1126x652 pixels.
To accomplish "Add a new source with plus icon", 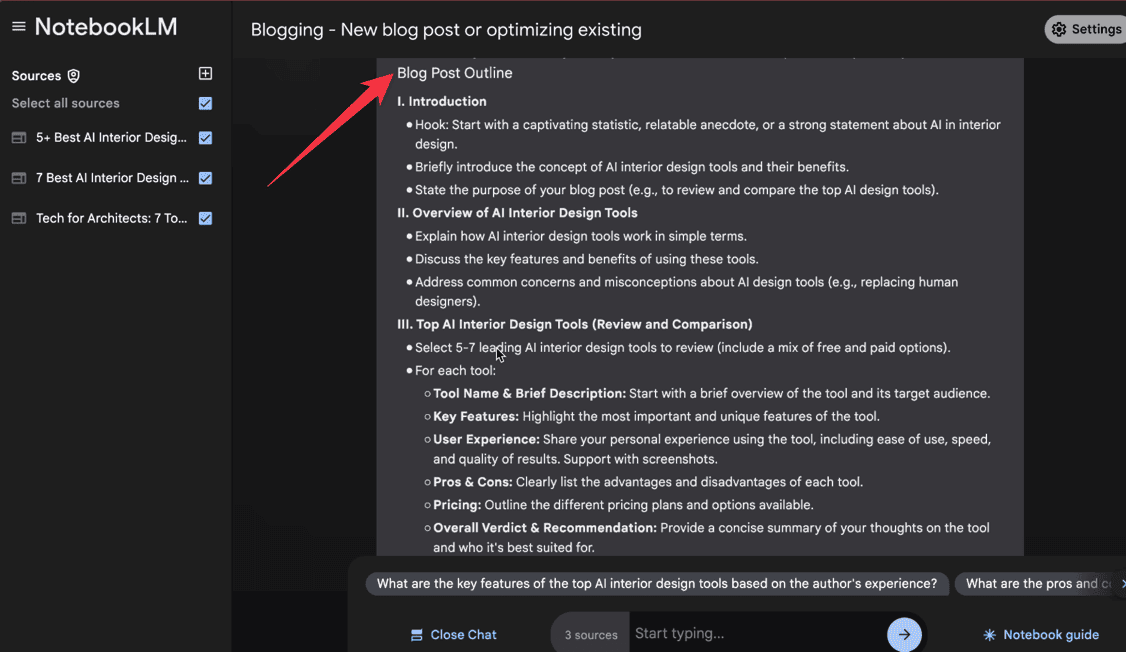I will click(x=205, y=74).
